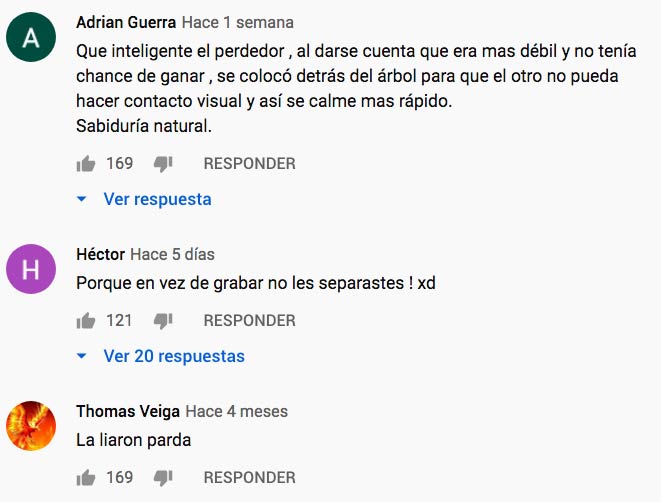Click the arrow beside 'Ver 20 respuestas'
The width and height of the screenshot is (661, 502).
82,356
